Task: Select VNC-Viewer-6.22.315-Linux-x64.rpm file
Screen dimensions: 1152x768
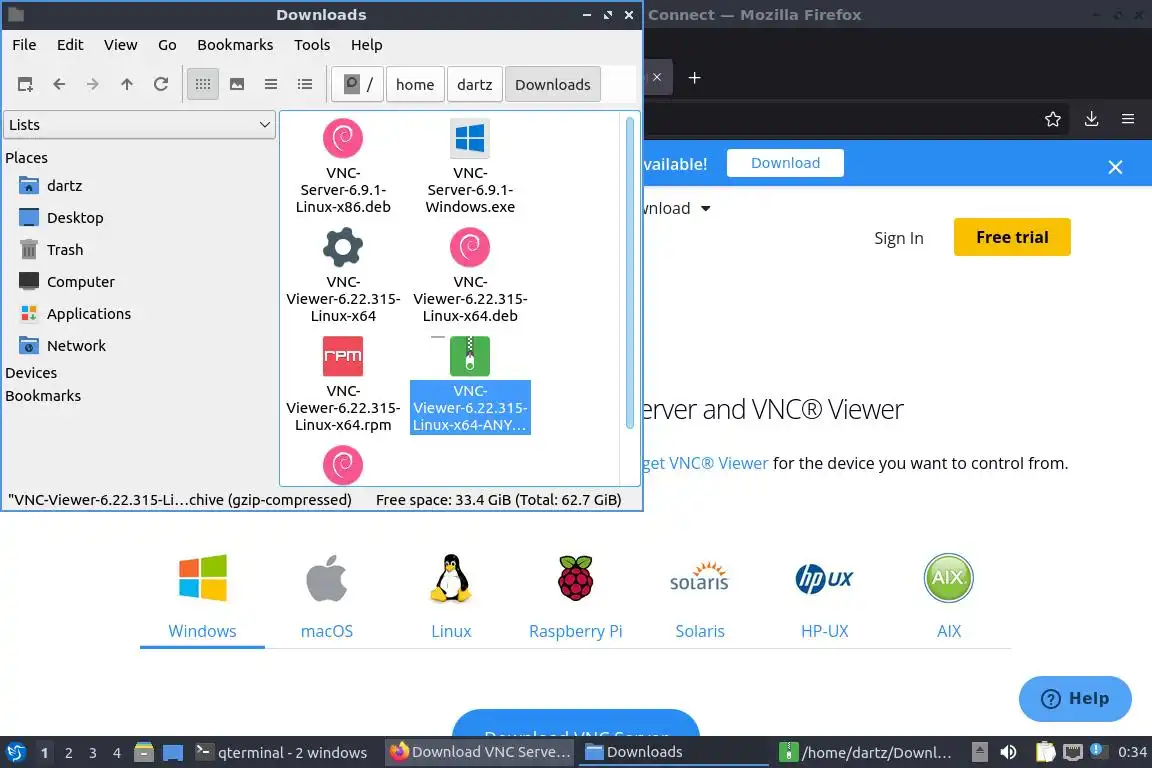Action: (x=343, y=384)
